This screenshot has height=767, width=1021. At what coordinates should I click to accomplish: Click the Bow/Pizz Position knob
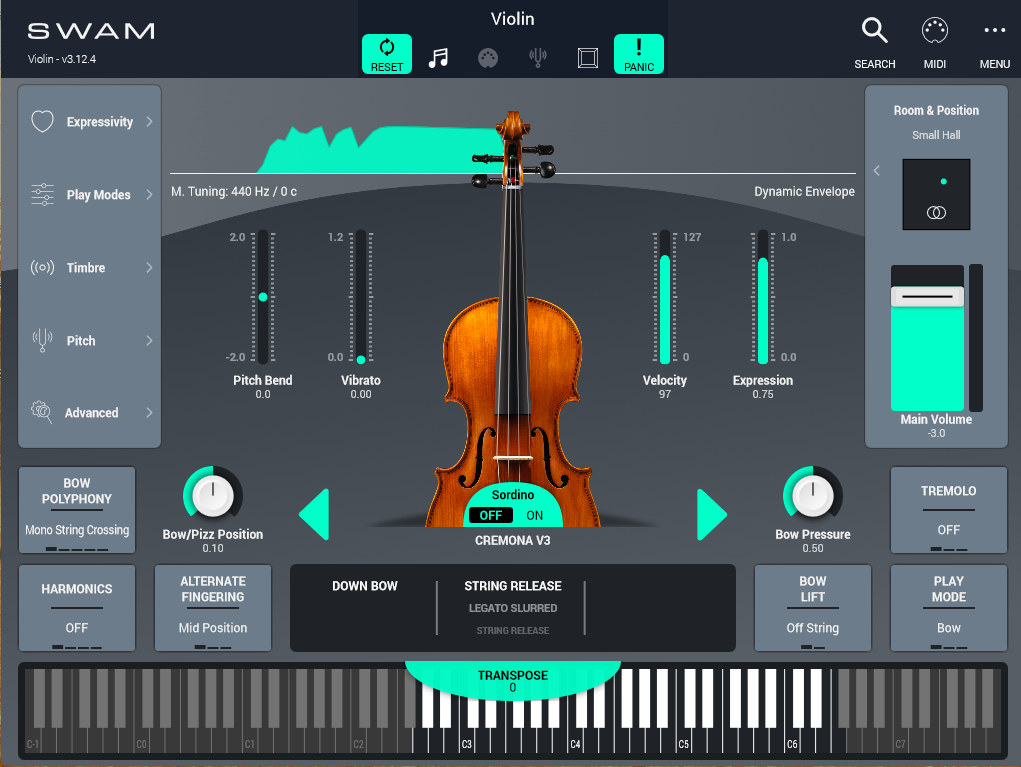pos(213,495)
